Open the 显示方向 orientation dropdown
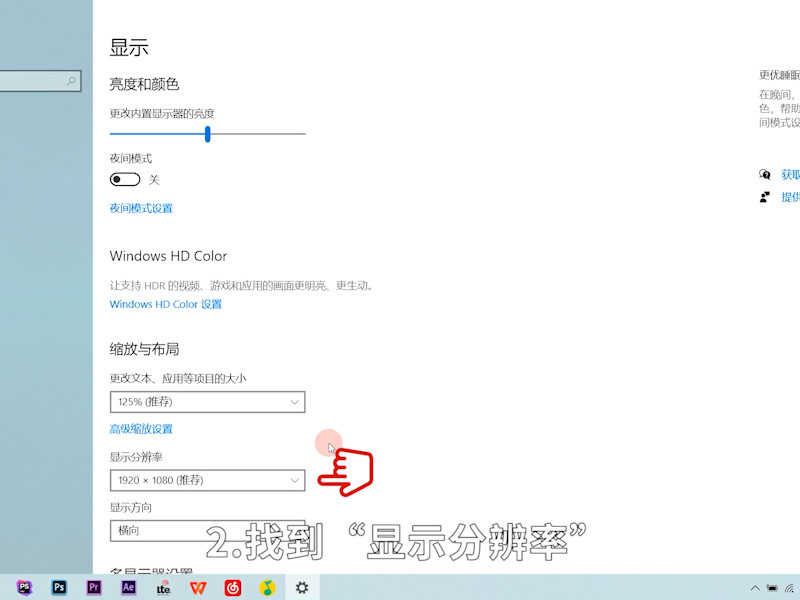800x600 pixels. [x=207, y=531]
